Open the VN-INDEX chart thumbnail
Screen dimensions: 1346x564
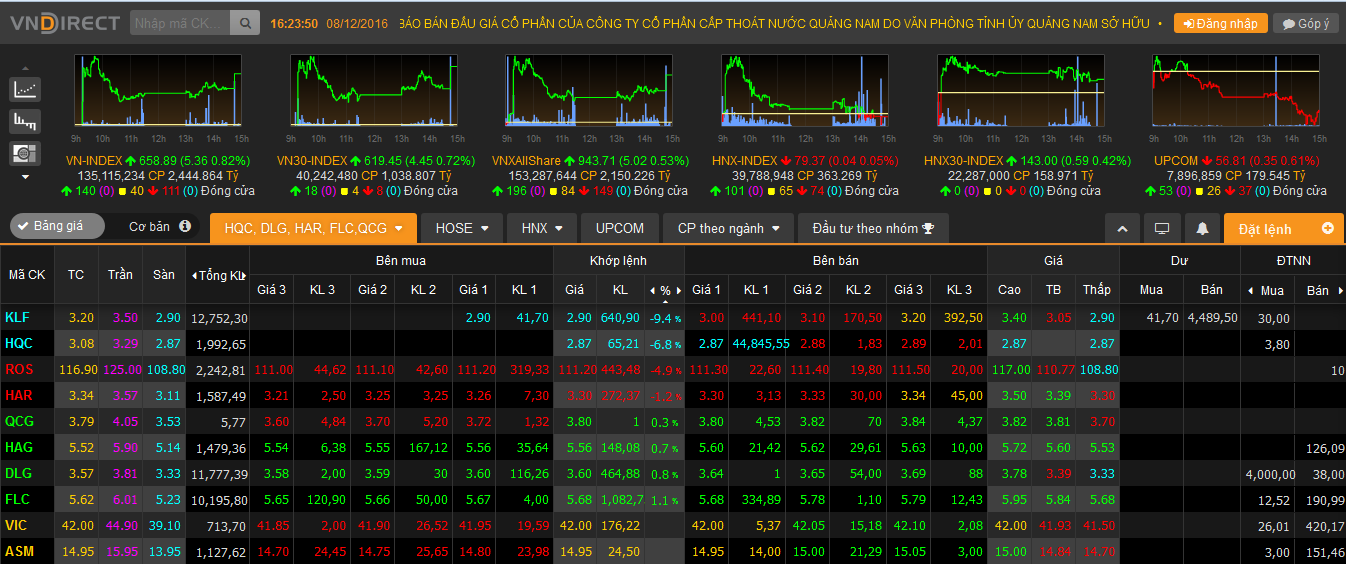pos(156,90)
